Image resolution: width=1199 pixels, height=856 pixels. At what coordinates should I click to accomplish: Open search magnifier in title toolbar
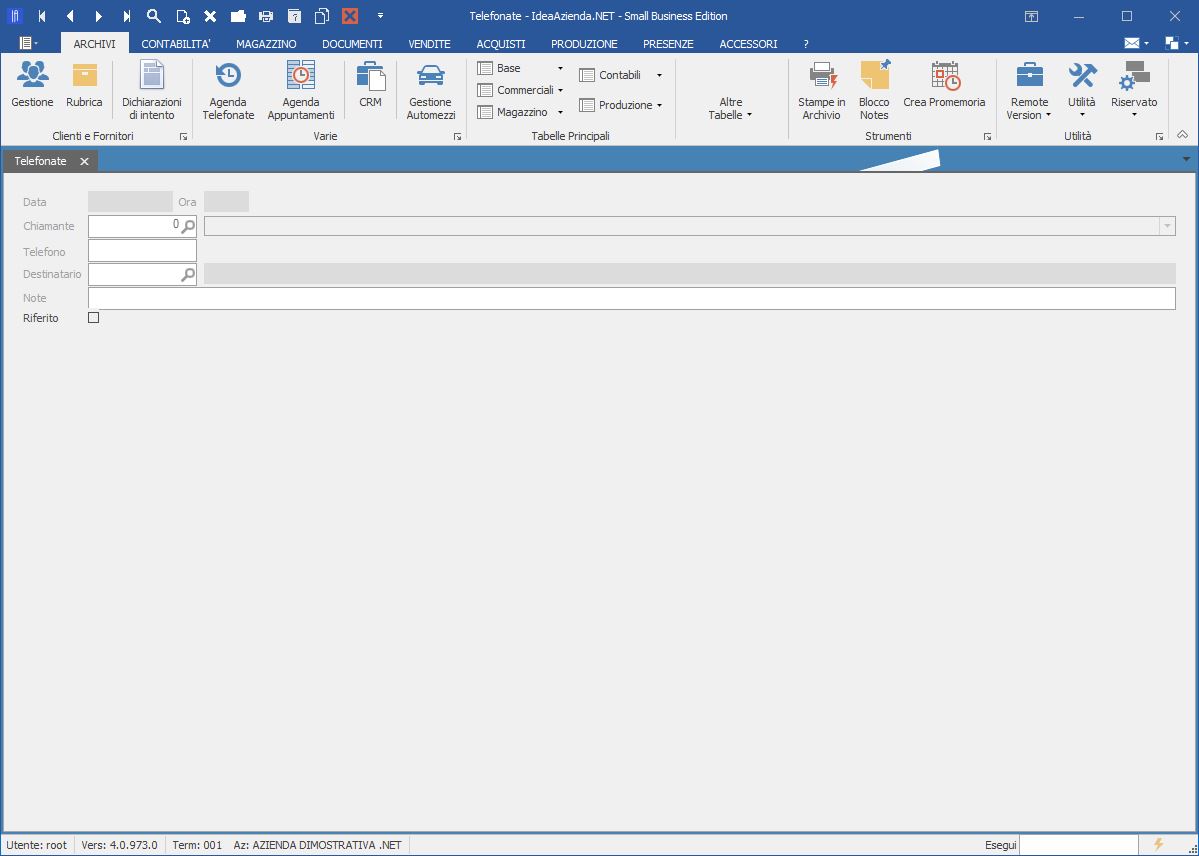tap(154, 16)
